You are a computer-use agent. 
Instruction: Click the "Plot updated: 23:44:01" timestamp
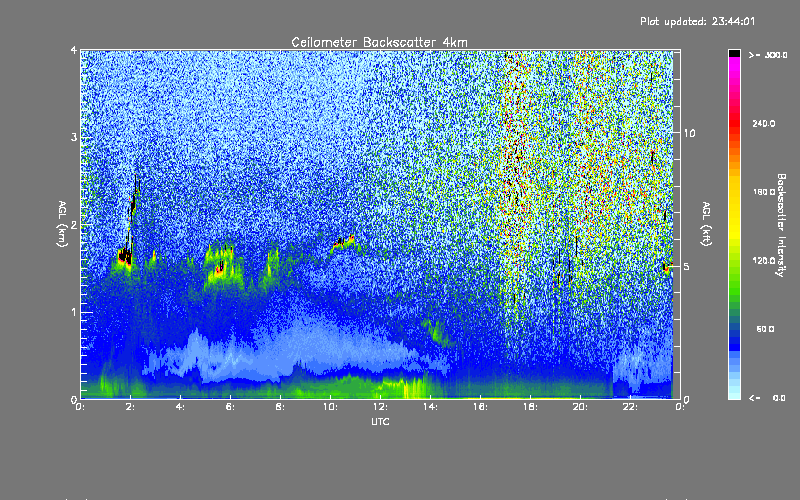(x=697, y=21)
